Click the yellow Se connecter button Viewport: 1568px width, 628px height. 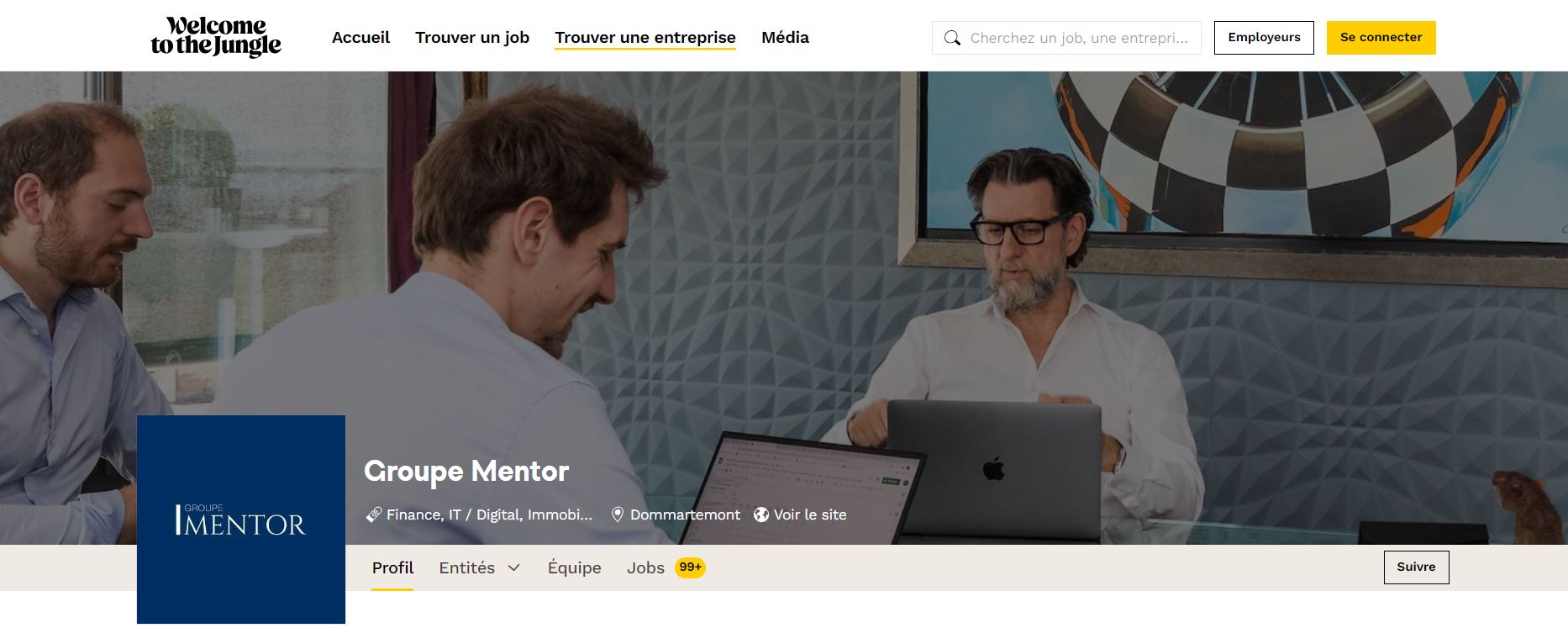coord(1381,38)
